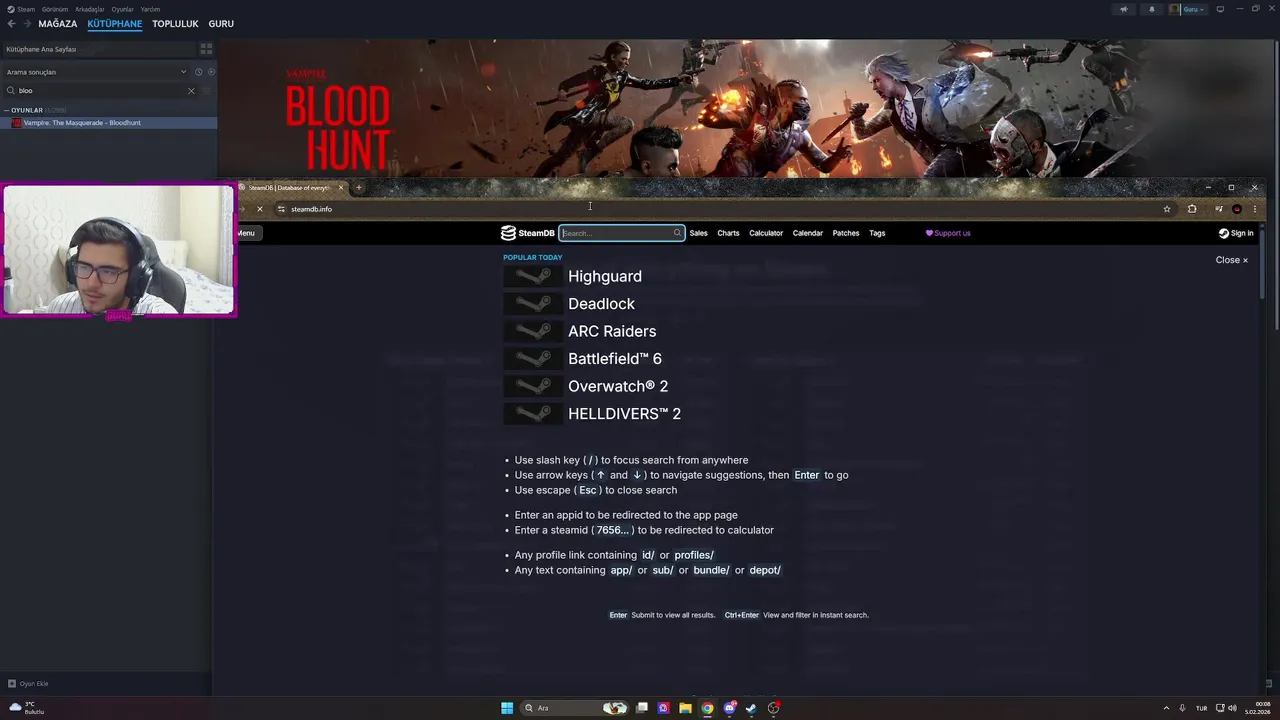This screenshot has width=1280, height=720.
Task: Switch to the MAĞAZA tab
Action: pyautogui.click(x=58, y=24)
